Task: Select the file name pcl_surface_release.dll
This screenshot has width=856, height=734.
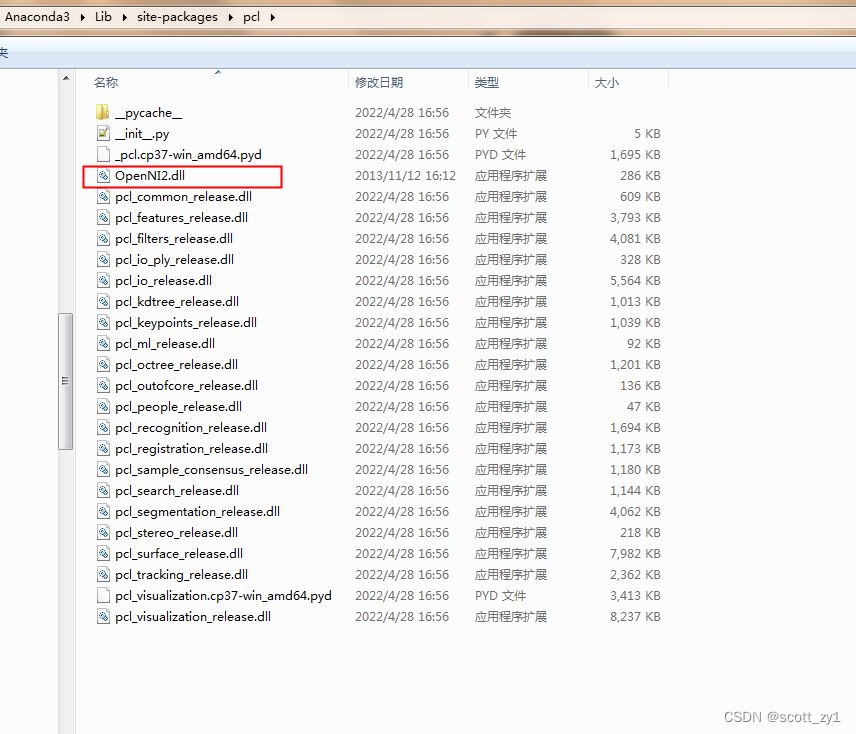Action: (x=179, y=554)
